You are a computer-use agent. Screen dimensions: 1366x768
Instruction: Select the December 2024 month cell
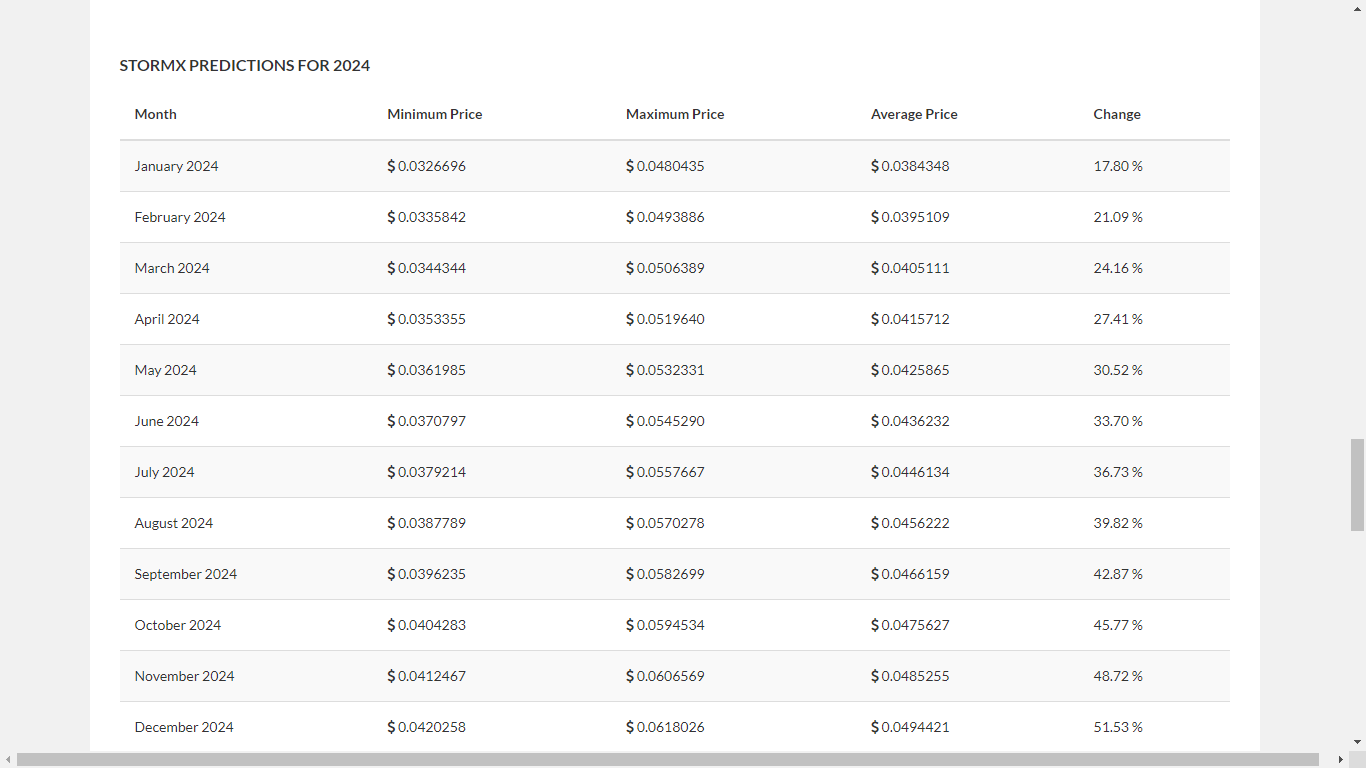coord(184,727)
